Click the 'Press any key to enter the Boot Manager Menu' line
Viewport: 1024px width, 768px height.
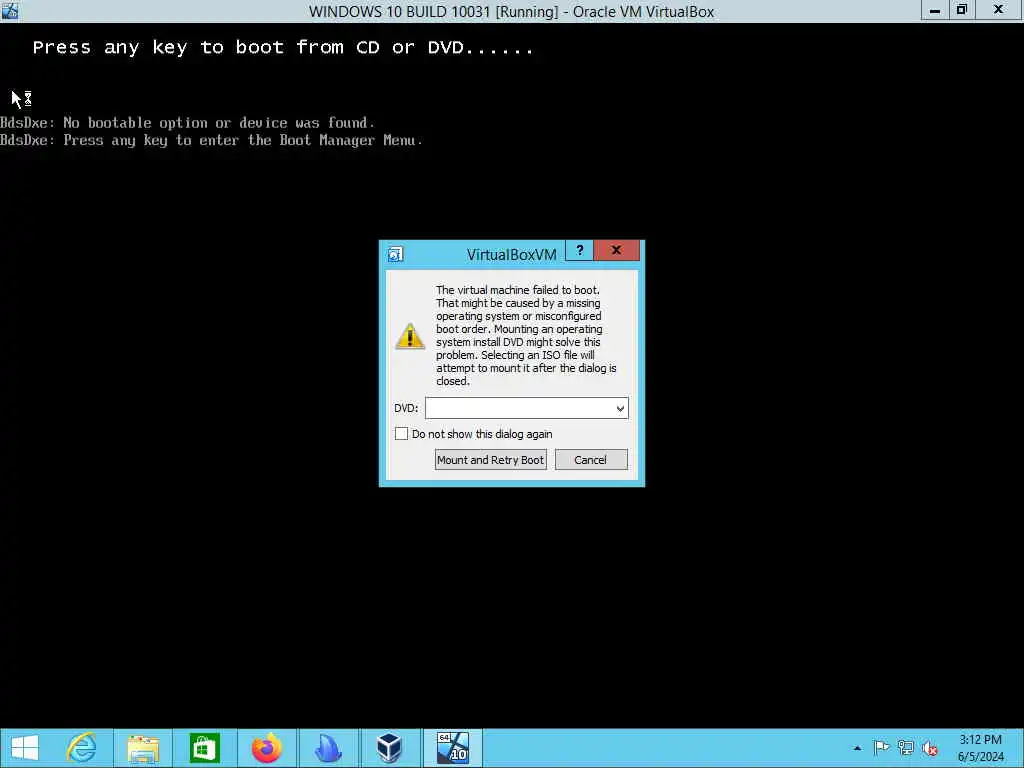click(x=212, y=140)
